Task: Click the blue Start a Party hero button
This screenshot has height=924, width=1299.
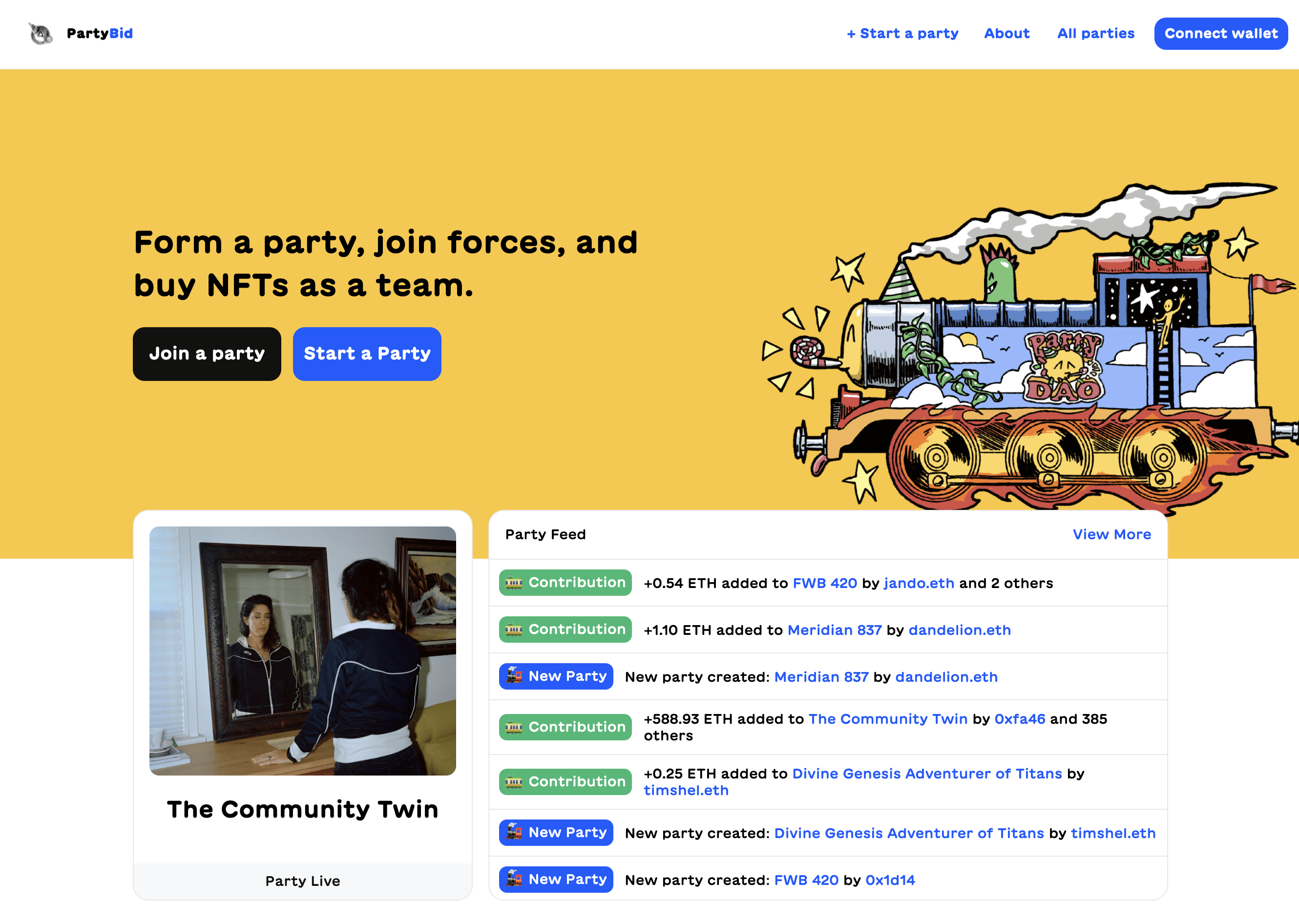Action: (x=367, y=354)
